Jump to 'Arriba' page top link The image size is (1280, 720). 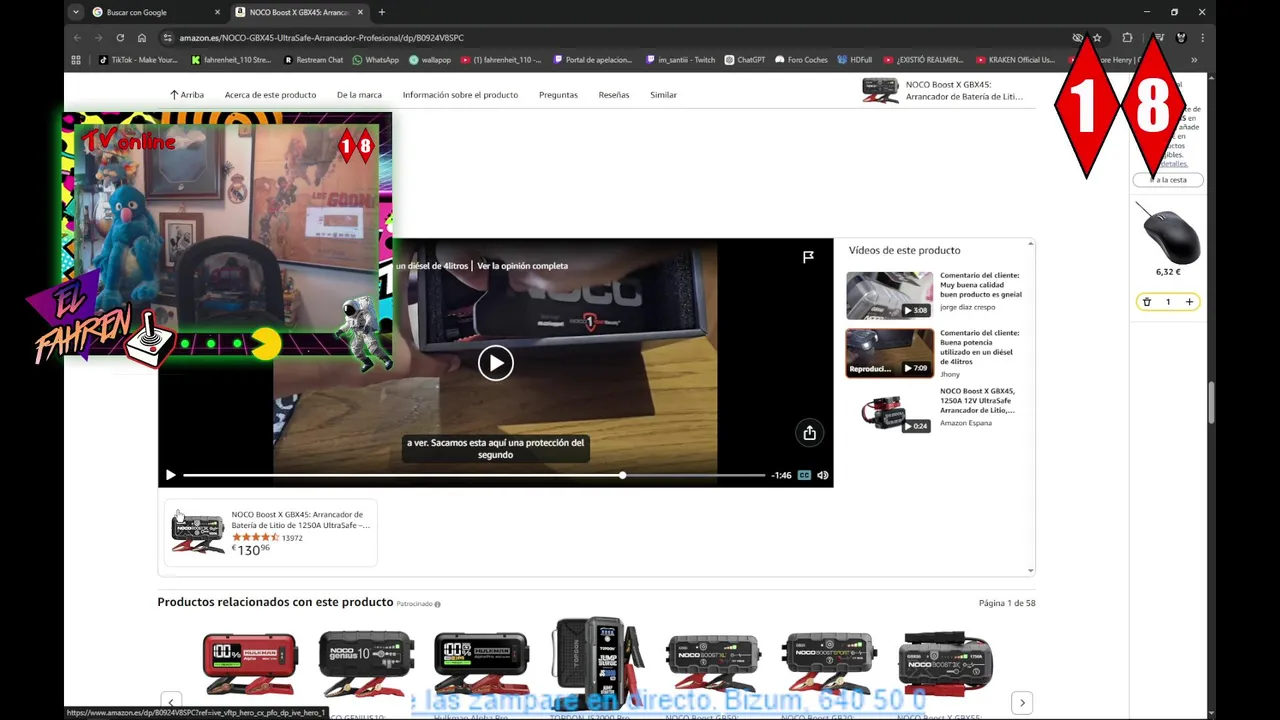coord(186,95)
